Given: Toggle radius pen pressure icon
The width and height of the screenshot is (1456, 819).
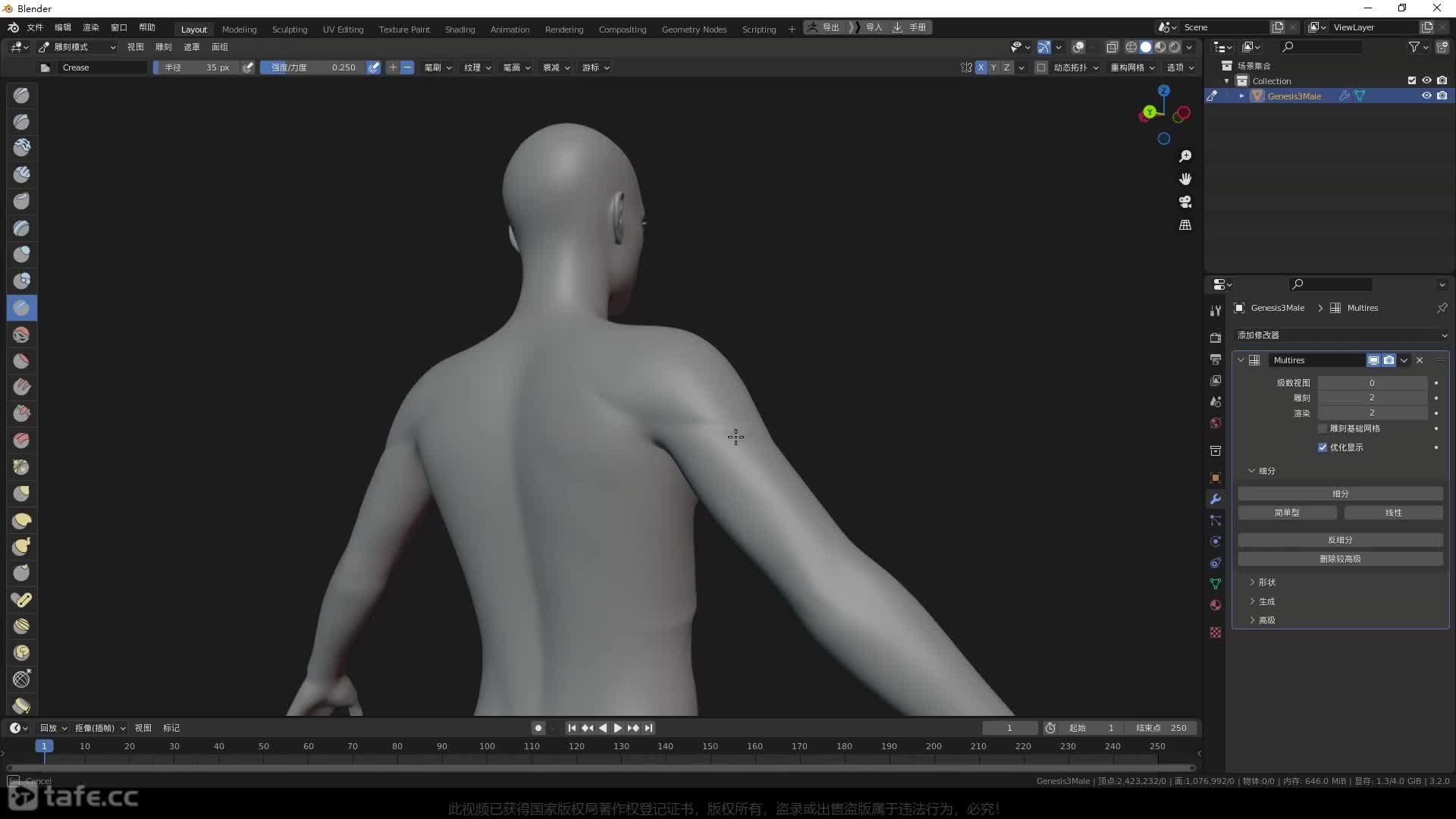Looking at the screenshot, I should (x=248, y=67).
